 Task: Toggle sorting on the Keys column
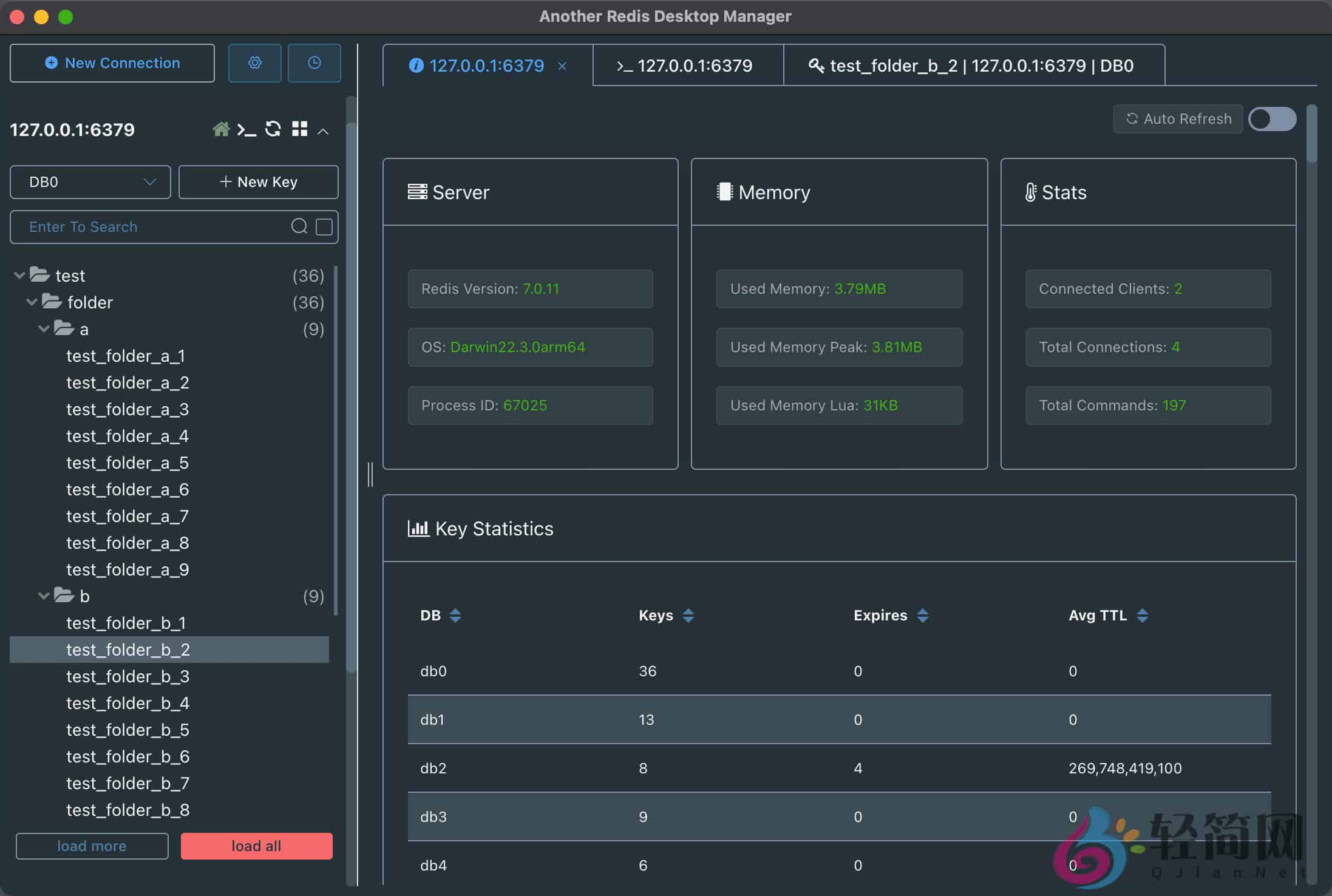(x=688, y=615)
